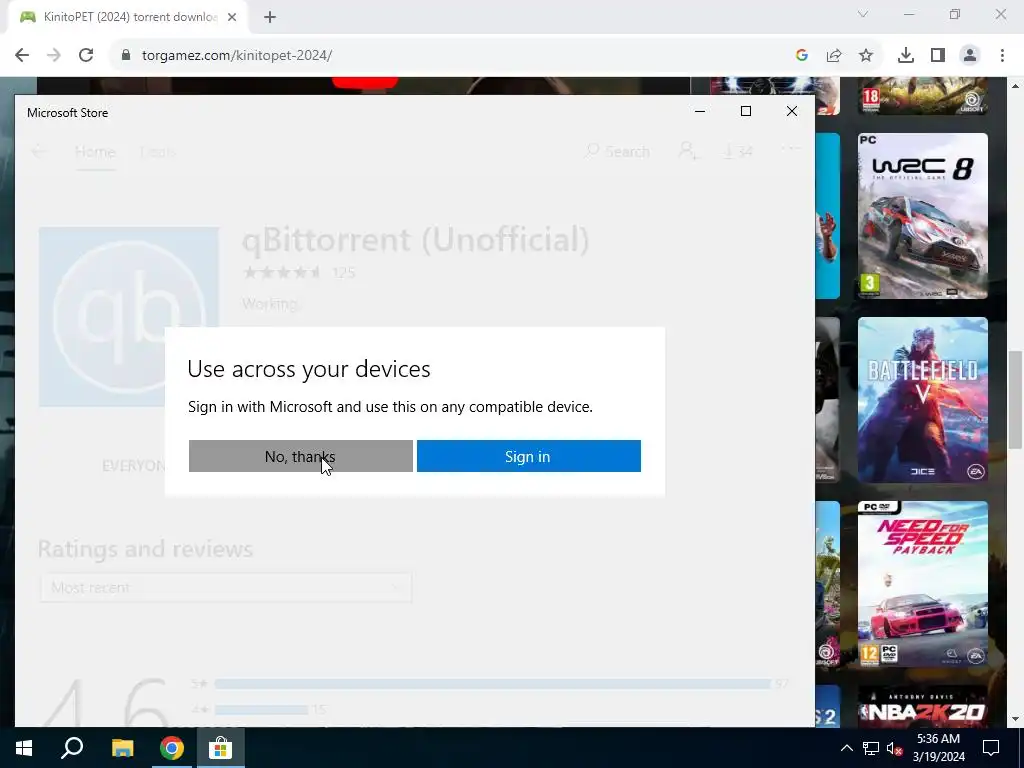Go back in the Chrome browser
1024x768 pixels.
click(x=22, y=56)
